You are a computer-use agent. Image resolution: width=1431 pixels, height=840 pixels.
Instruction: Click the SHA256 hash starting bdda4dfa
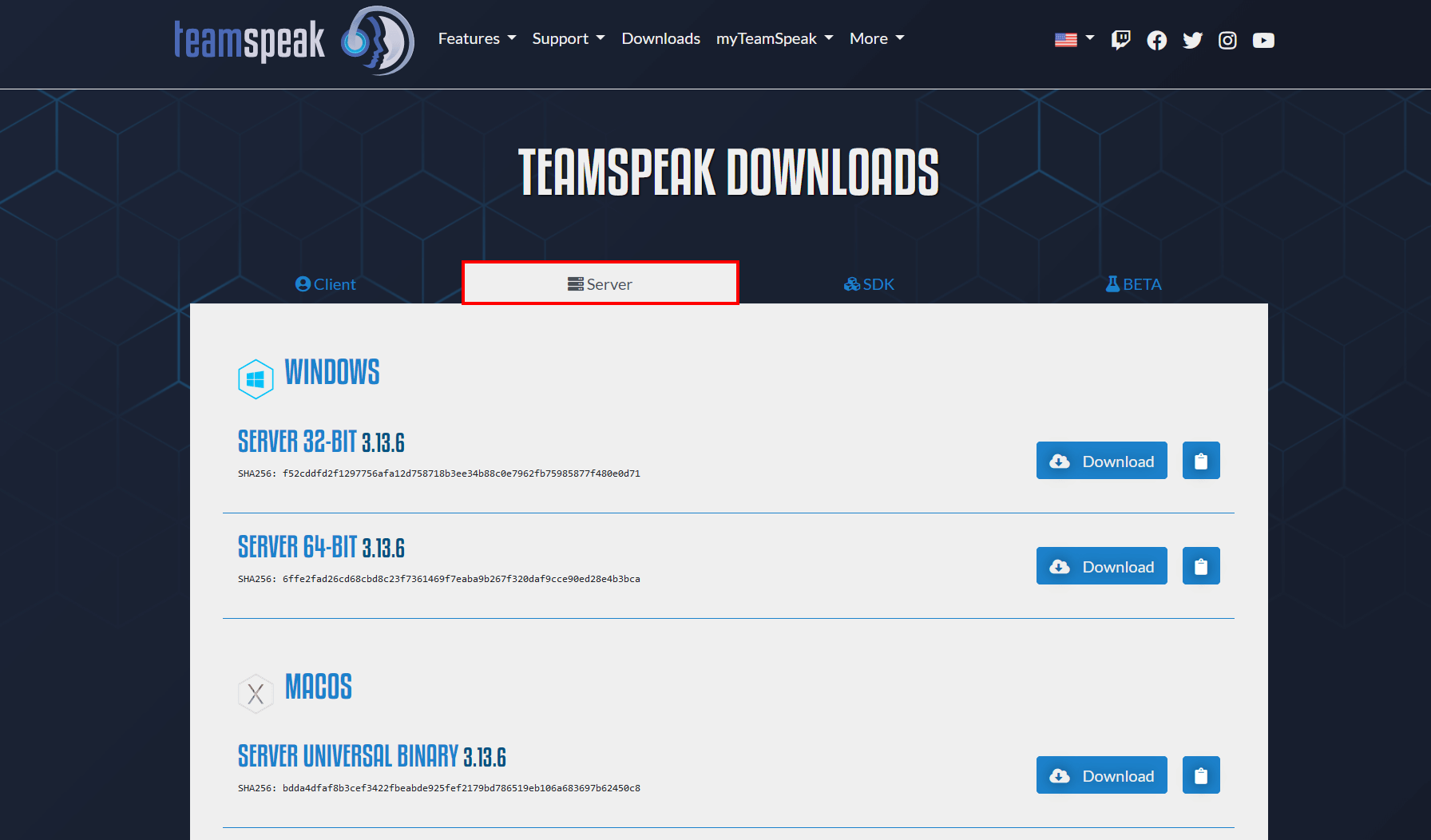462,788
